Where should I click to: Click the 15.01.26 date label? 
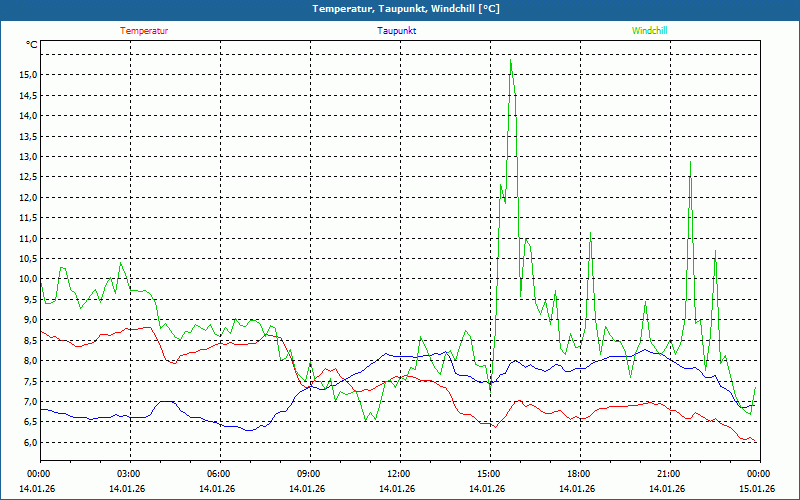click(x=757, y=489)
